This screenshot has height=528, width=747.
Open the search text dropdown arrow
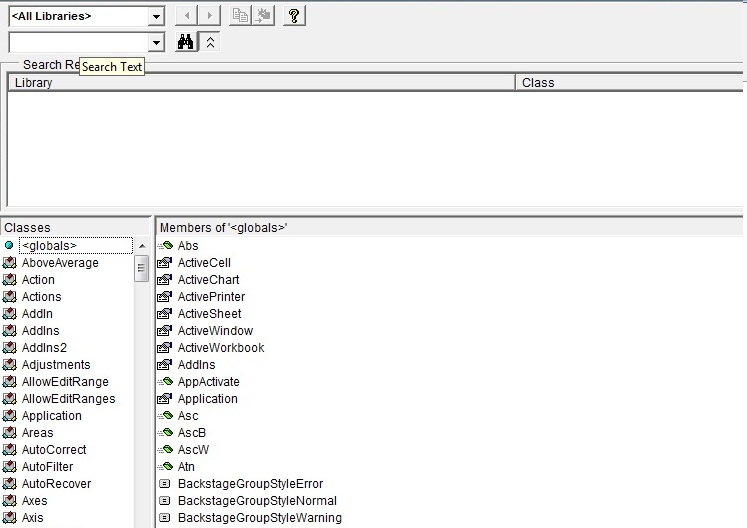156,43
